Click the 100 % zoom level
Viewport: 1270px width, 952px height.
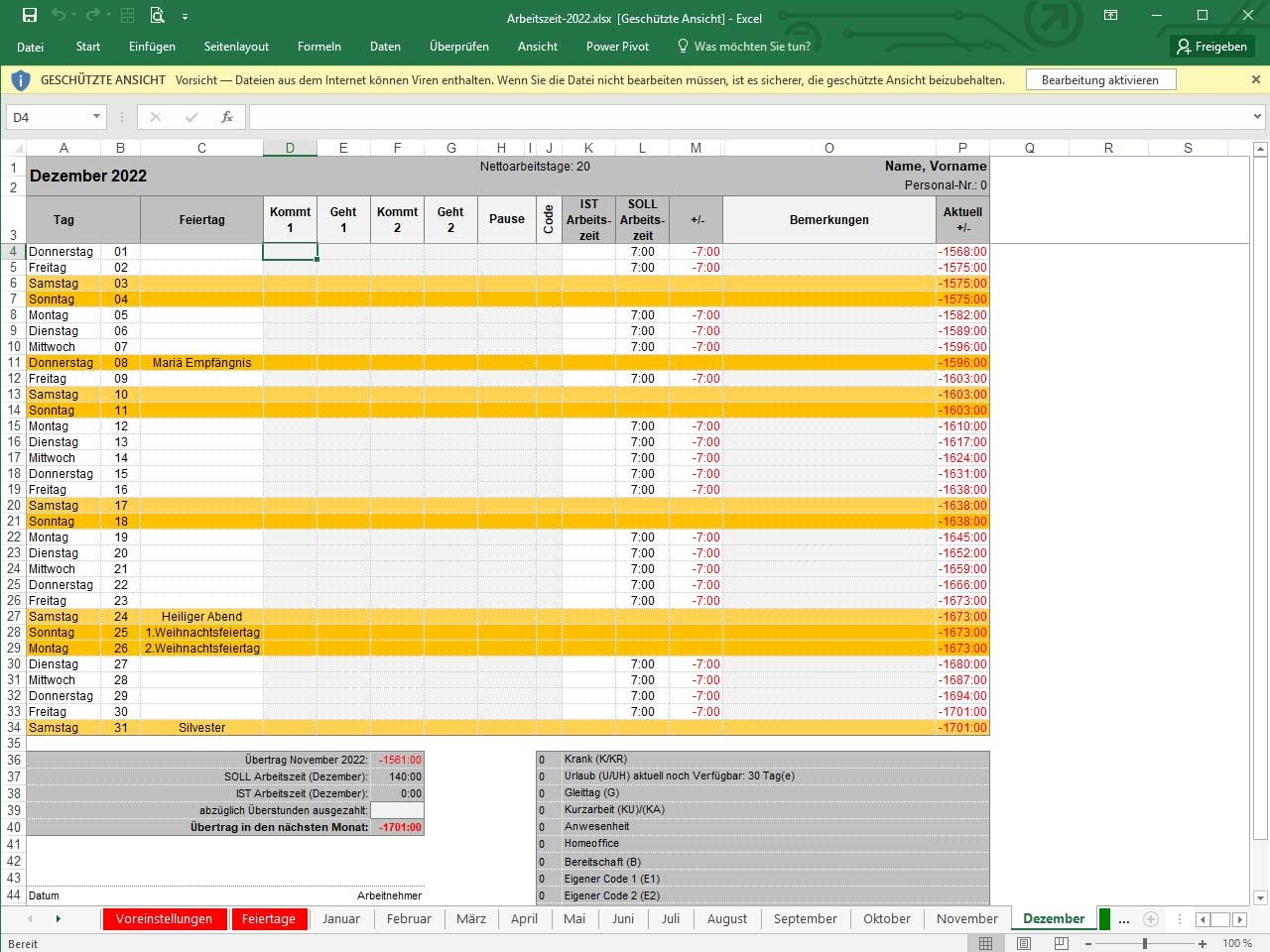click(x=1237, y=943)
